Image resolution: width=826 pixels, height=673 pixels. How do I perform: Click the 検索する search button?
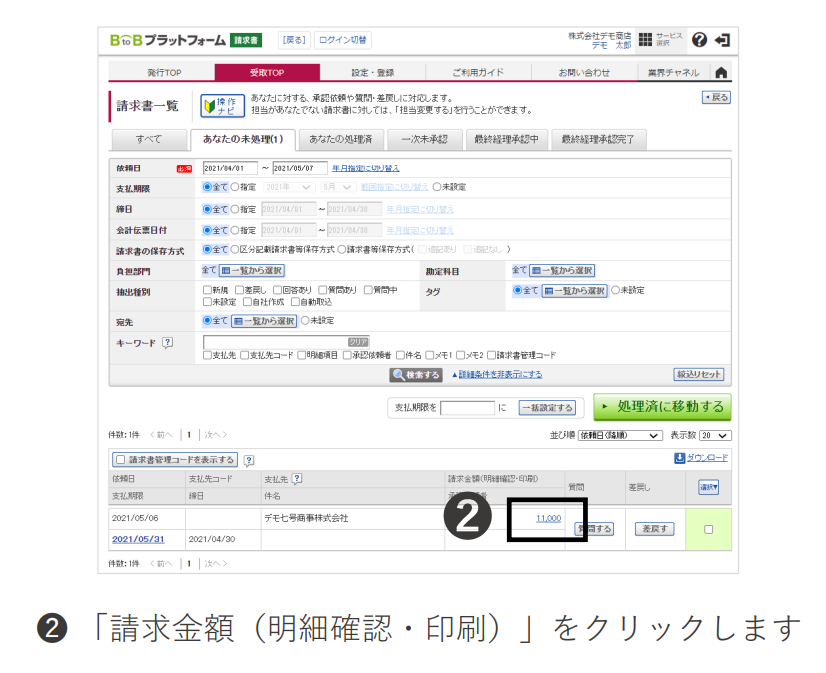pos(417,374)
